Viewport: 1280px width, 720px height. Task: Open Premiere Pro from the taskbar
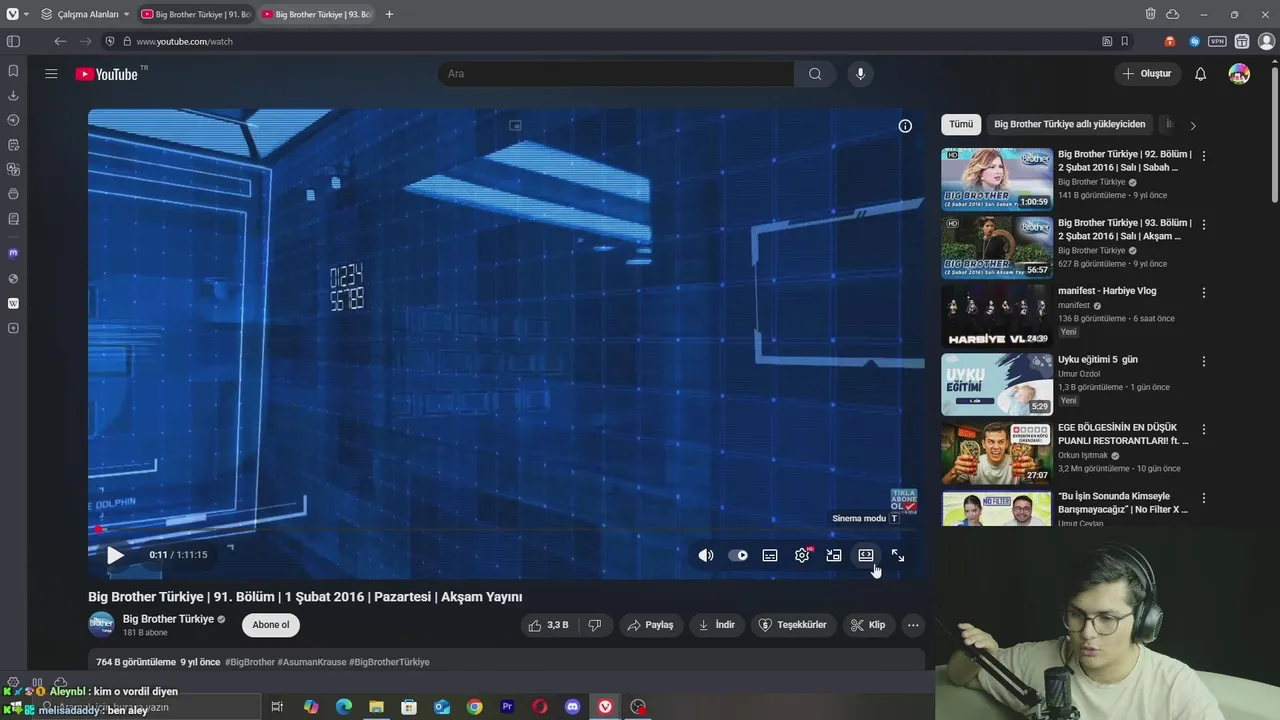click(507, 707)
